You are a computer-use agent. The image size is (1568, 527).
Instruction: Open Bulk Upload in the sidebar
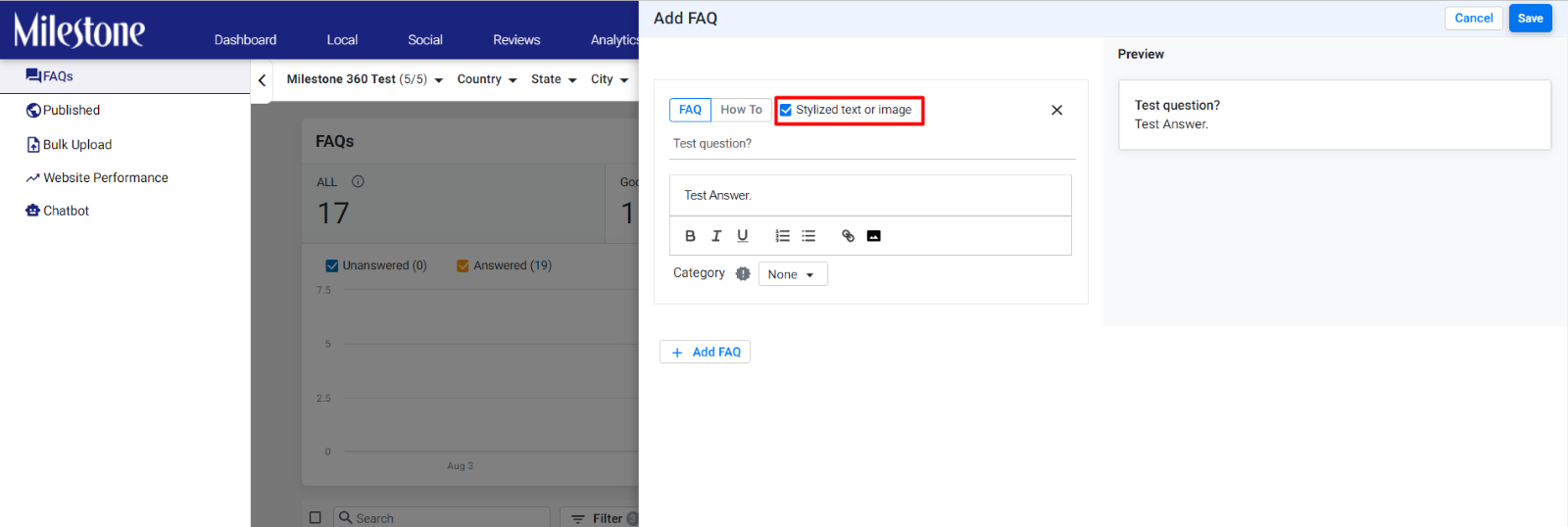point(69,145)
